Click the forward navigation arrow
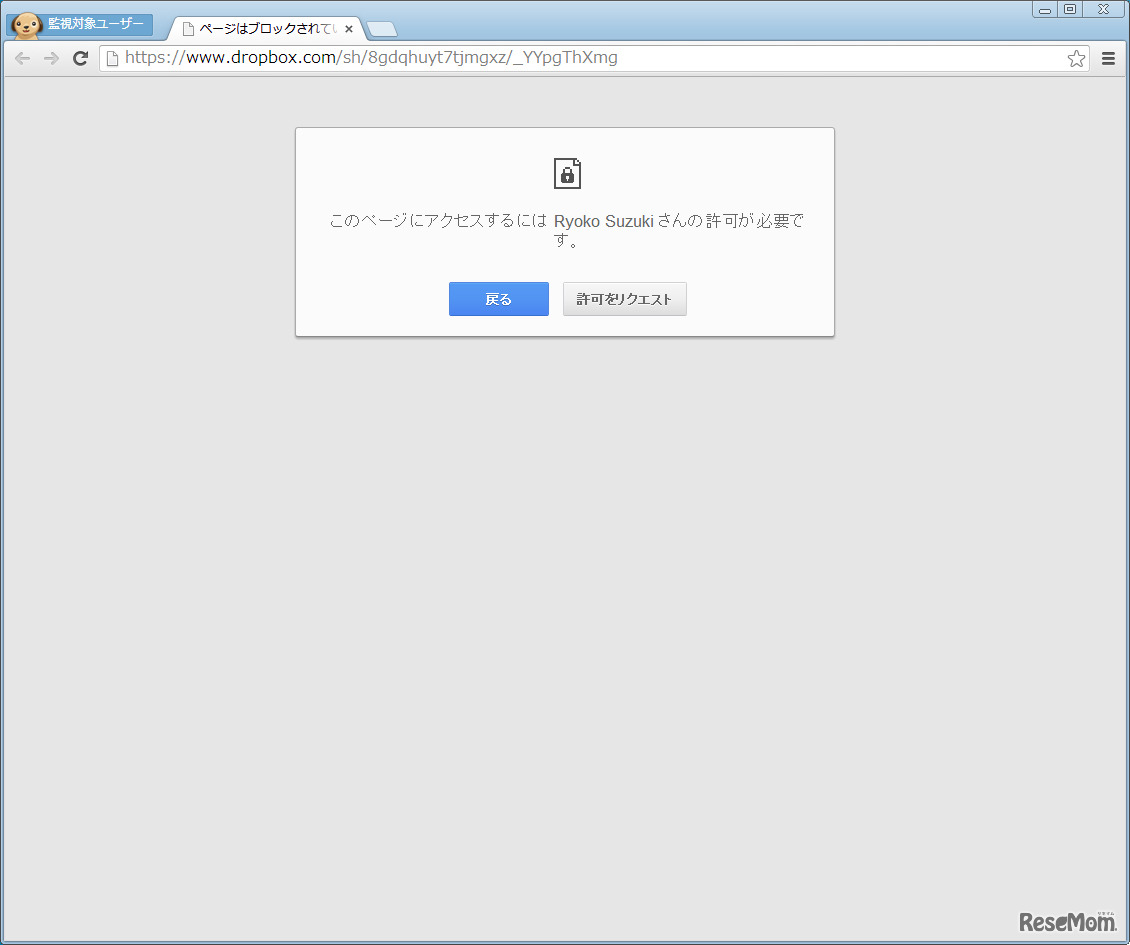The height and width of the screenshot is (945, 1130). click(x=51, y=58)
